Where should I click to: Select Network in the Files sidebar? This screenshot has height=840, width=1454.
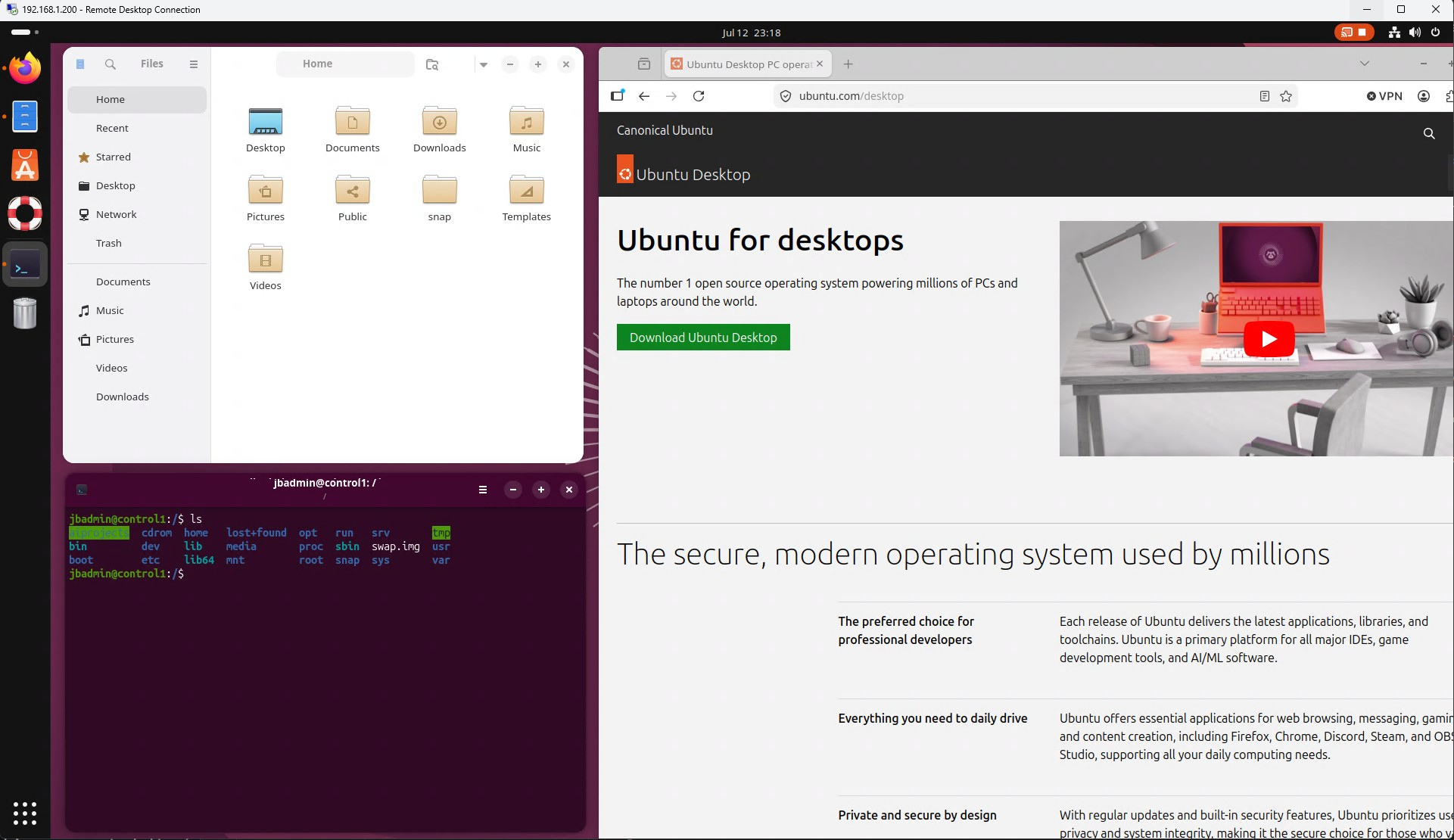click(x=137, y=215)
